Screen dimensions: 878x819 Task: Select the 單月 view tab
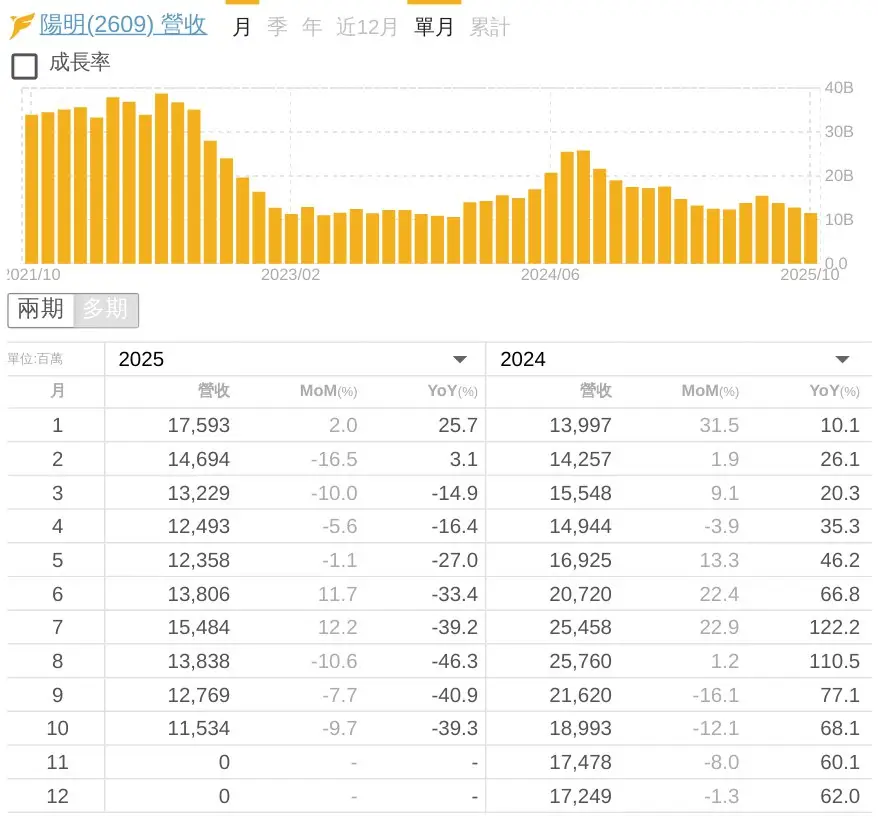434,27
